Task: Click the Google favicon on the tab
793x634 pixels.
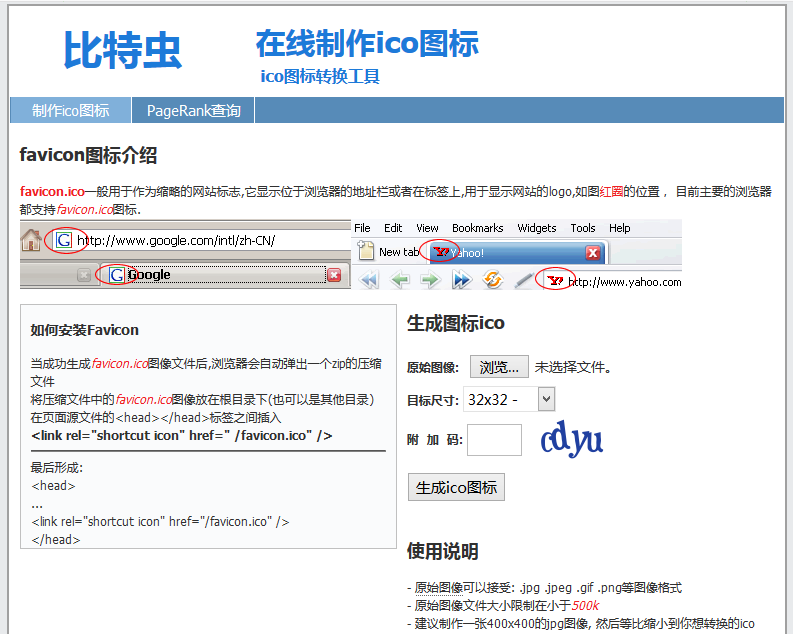Action: click(117, 275)
